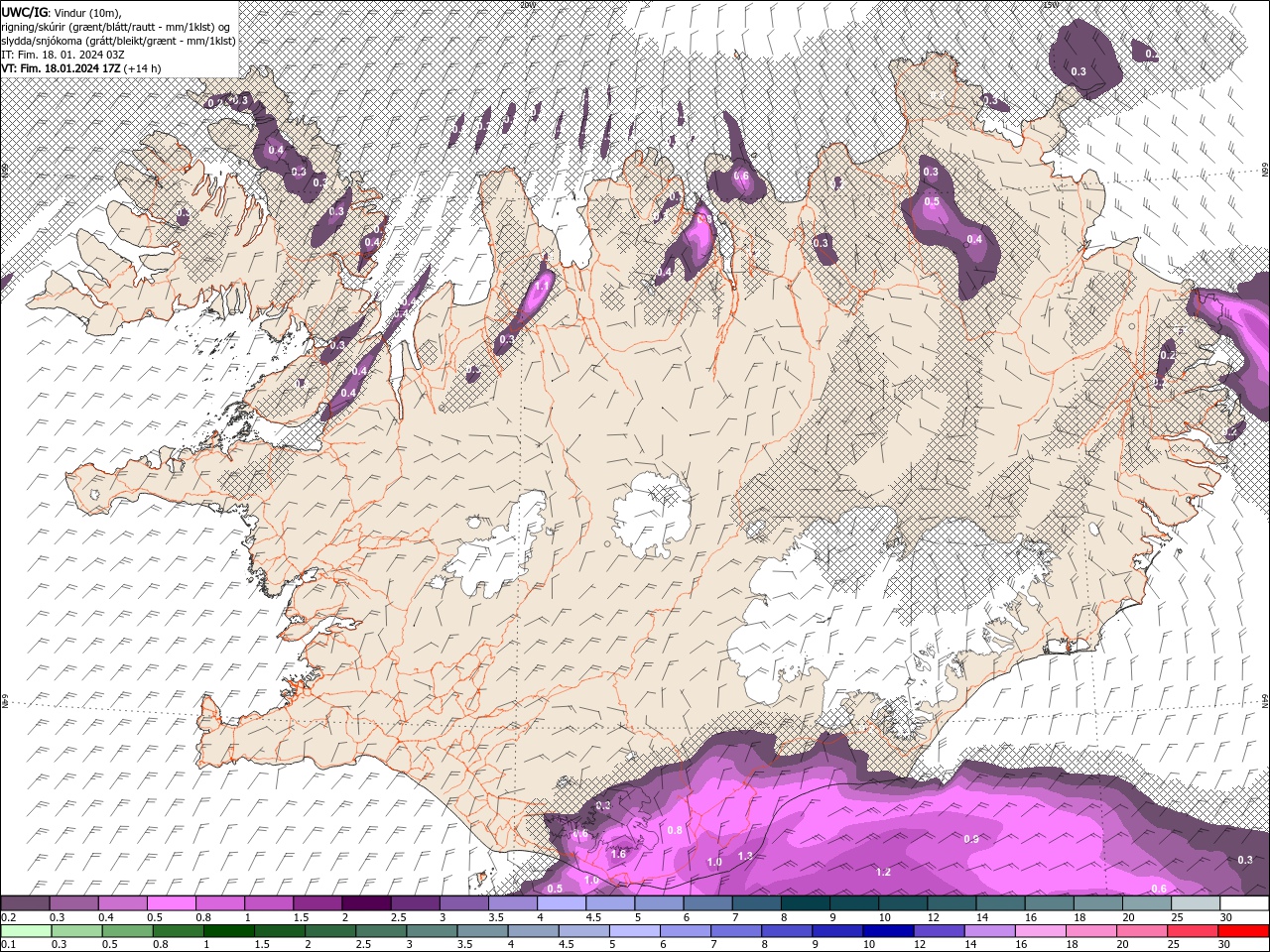Click the 1.2 precipitation value label
Viewport: 1270px width, 952px height.
(x=883, y=872)
